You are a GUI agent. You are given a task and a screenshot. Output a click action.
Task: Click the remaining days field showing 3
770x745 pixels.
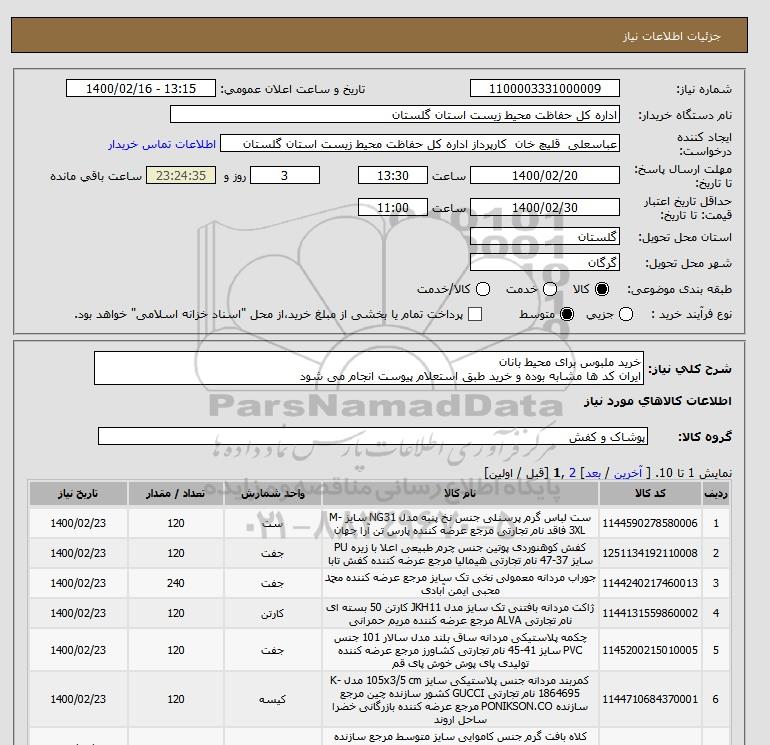click(285, 175)
